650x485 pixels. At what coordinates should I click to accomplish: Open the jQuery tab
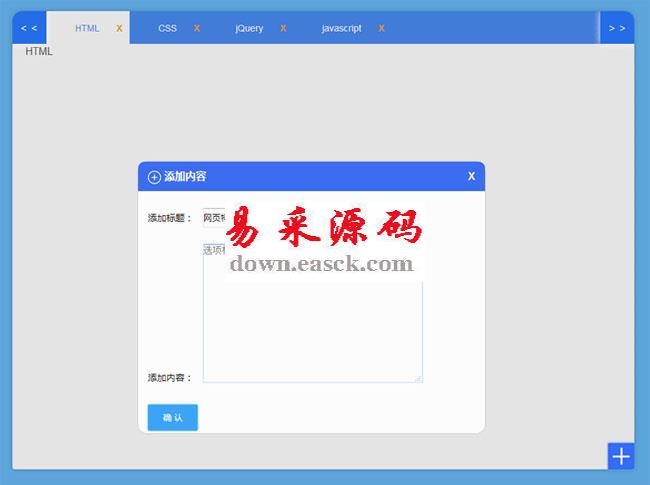tap(249, 28)
